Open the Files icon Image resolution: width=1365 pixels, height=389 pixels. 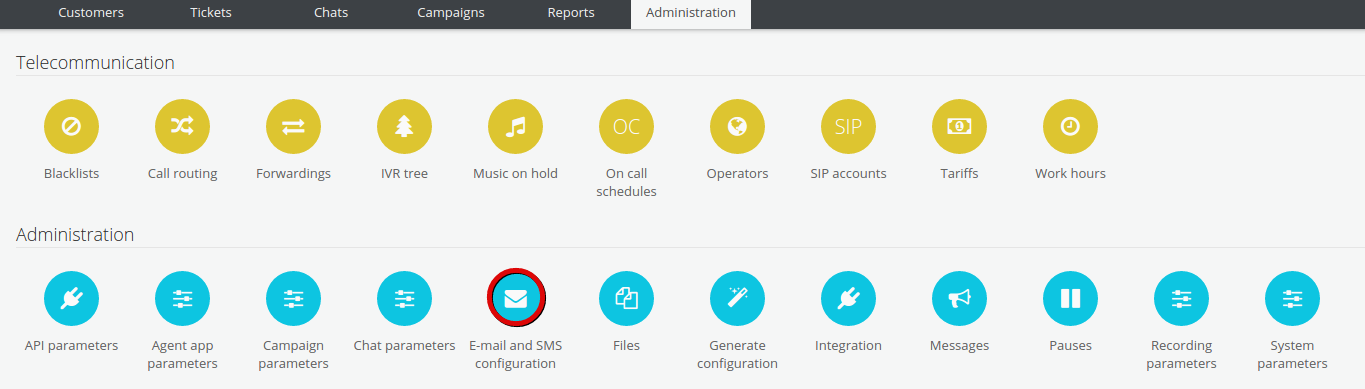coord(627,298)
